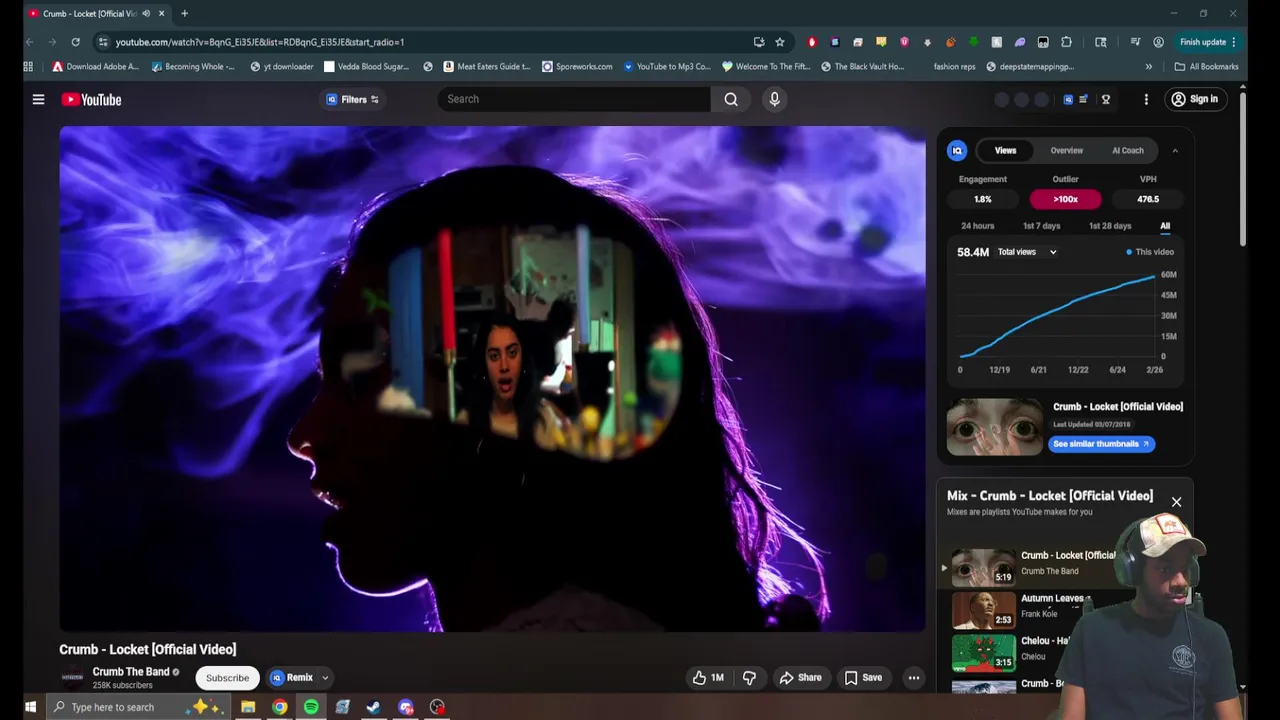Open the Sporeworks.com bookmark
Image resolution: width=1280 pixels, height=720 pixels.
click(577, 67)
